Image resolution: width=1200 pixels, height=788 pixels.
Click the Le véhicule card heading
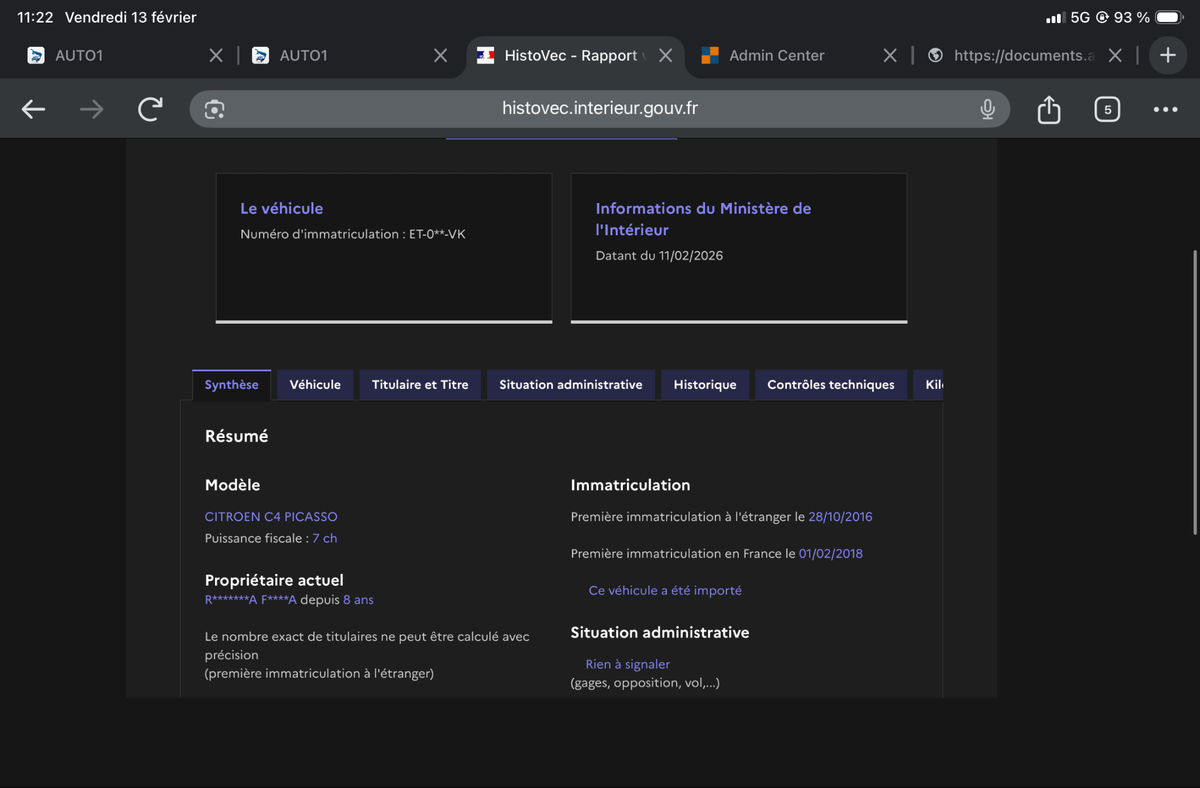(281, 209)
